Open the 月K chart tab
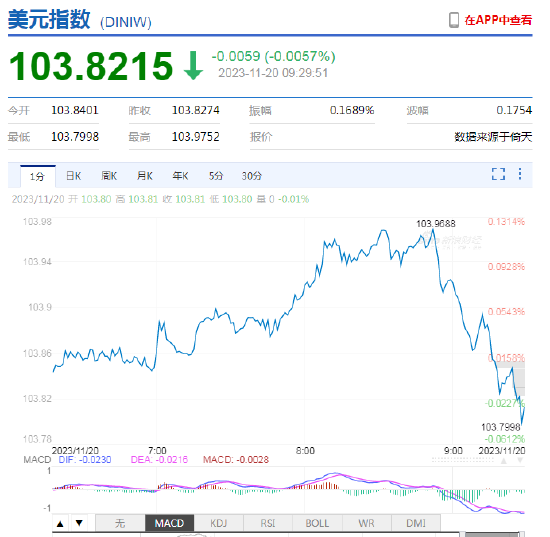The image size is (550, 537). click(x=145, y=176)
